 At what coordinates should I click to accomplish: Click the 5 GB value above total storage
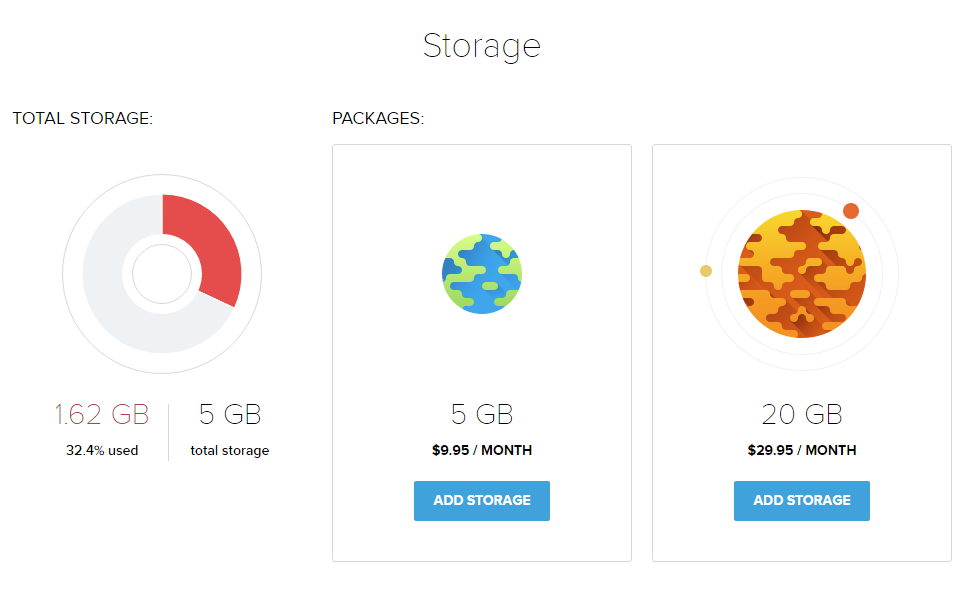(x=230, y=415)
